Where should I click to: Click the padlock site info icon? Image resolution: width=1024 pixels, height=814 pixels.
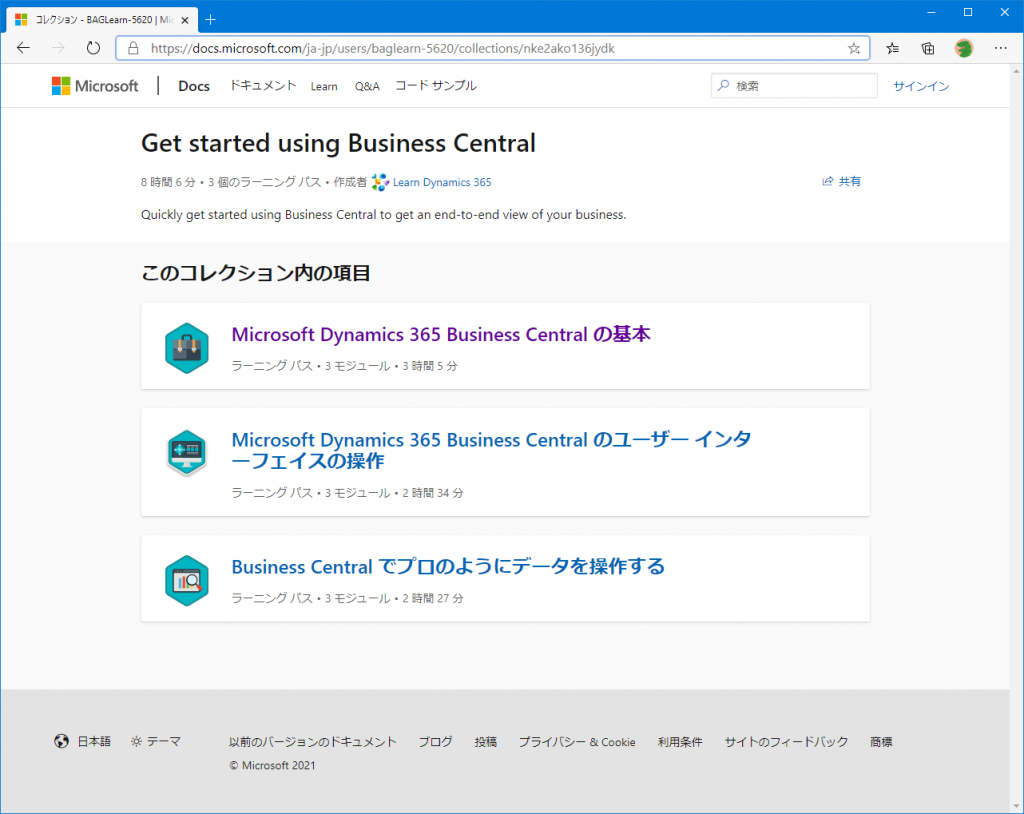pyautogui.click(x=133, y=48)
